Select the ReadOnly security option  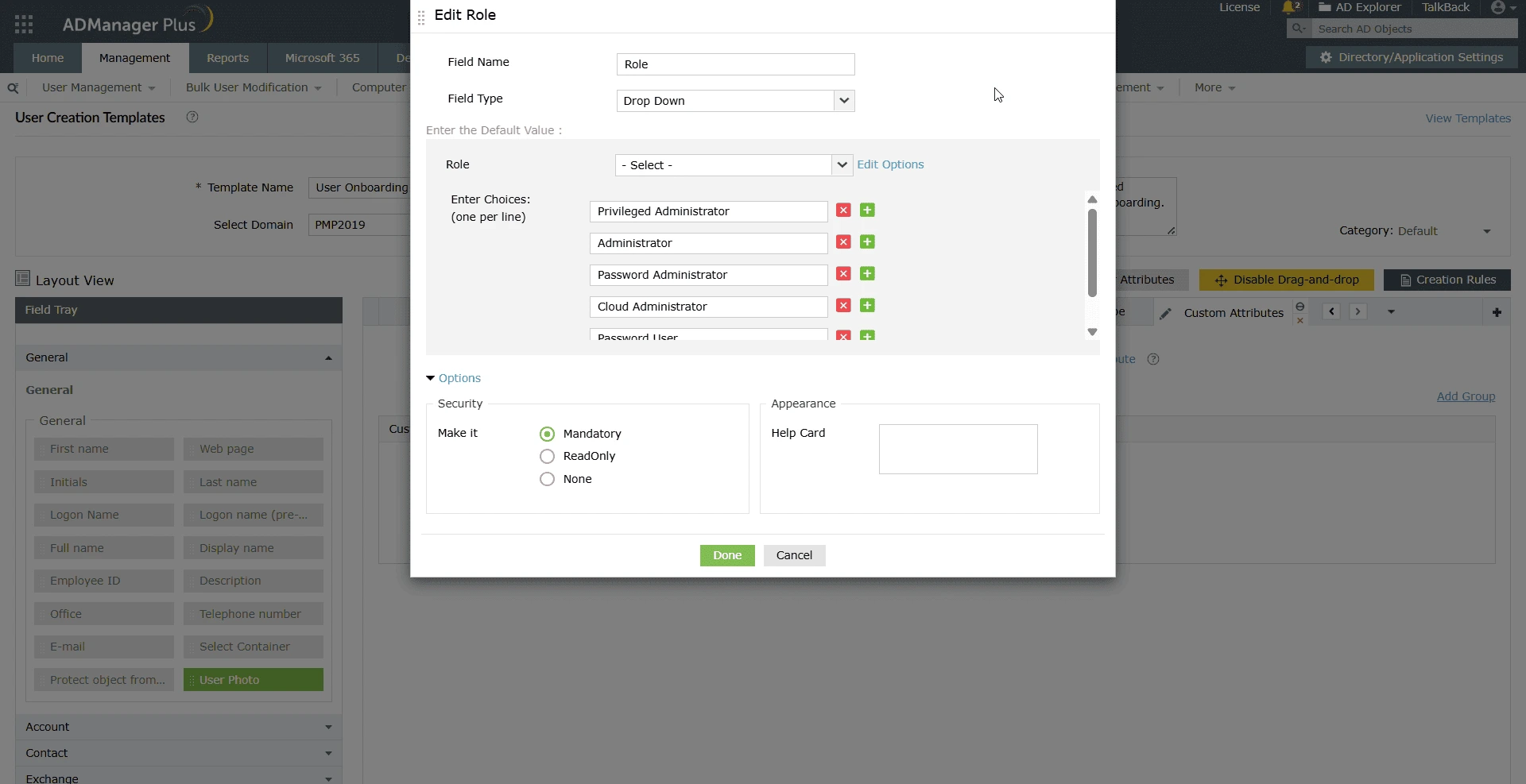pyautogui.click(x=547, y=457)
